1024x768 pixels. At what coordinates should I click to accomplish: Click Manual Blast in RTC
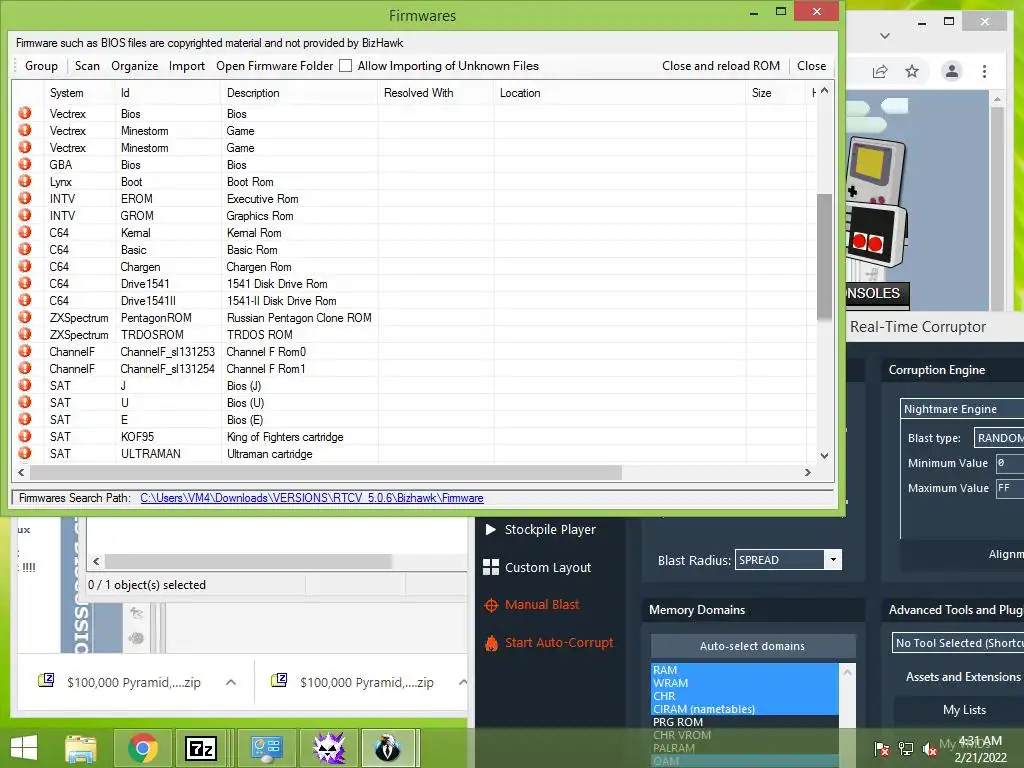pyautogui.click(x=532, y=605)
